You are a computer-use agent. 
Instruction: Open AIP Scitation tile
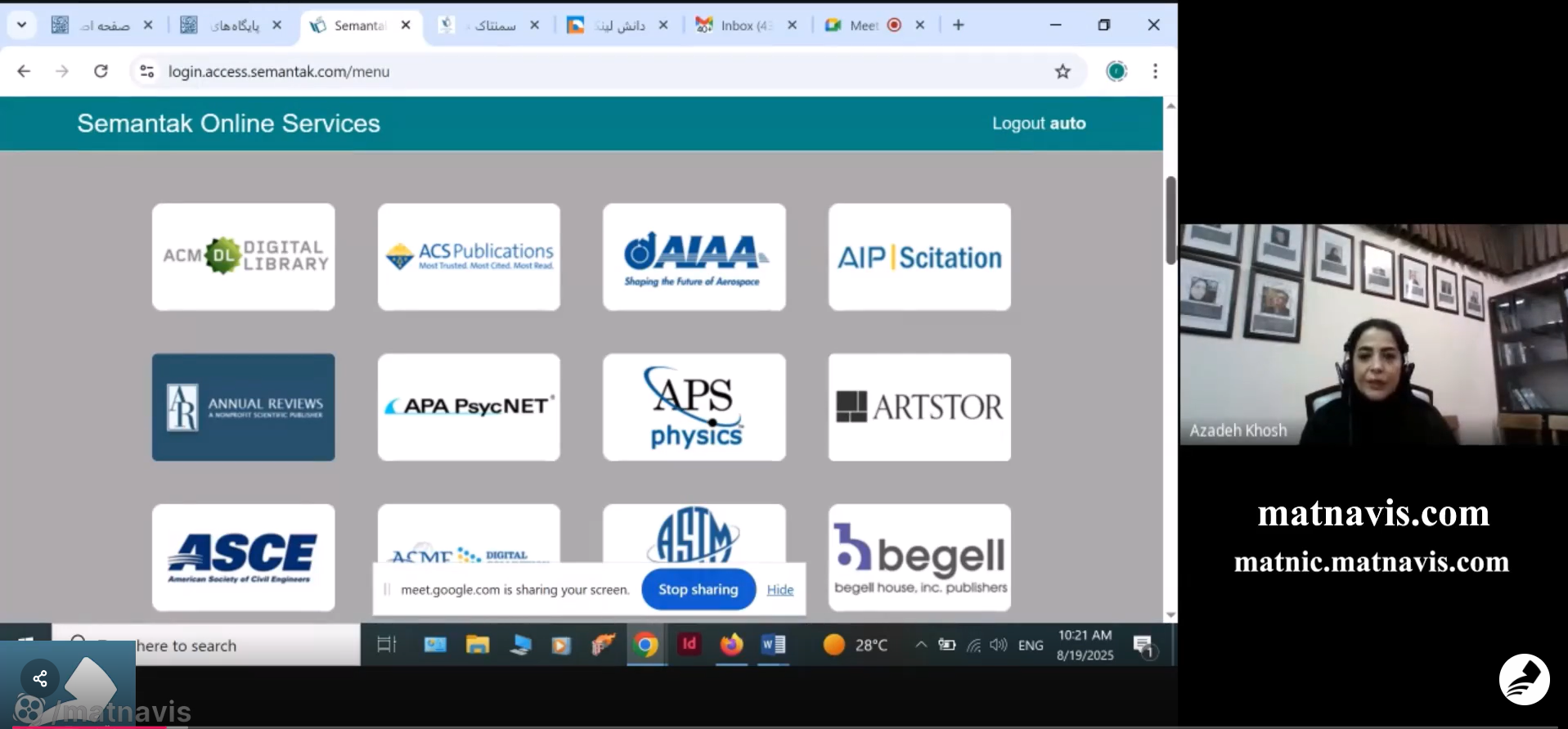[x=919, y=257]
